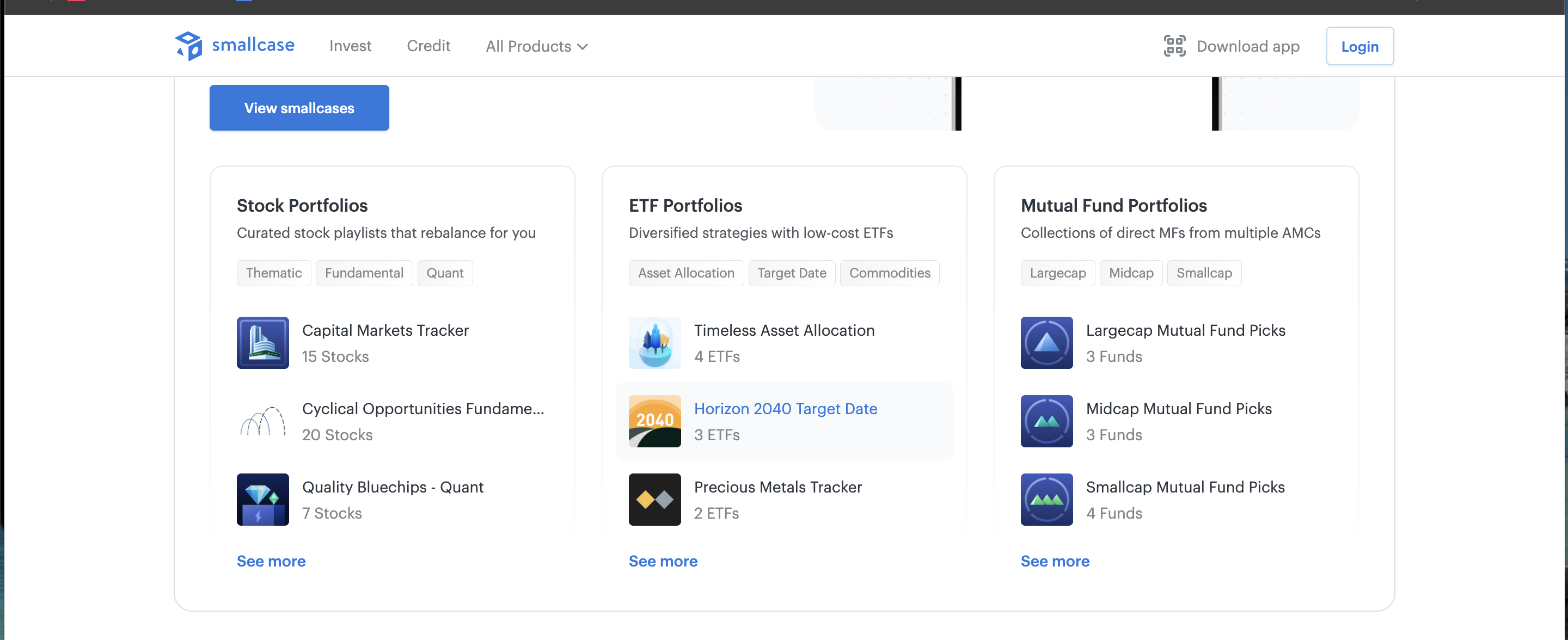Image resolution: width=1568 pixels, height=640 pixels.
Task: Select the Largecap Mutual Fund triangle icon
Action: pos(1046,342)
